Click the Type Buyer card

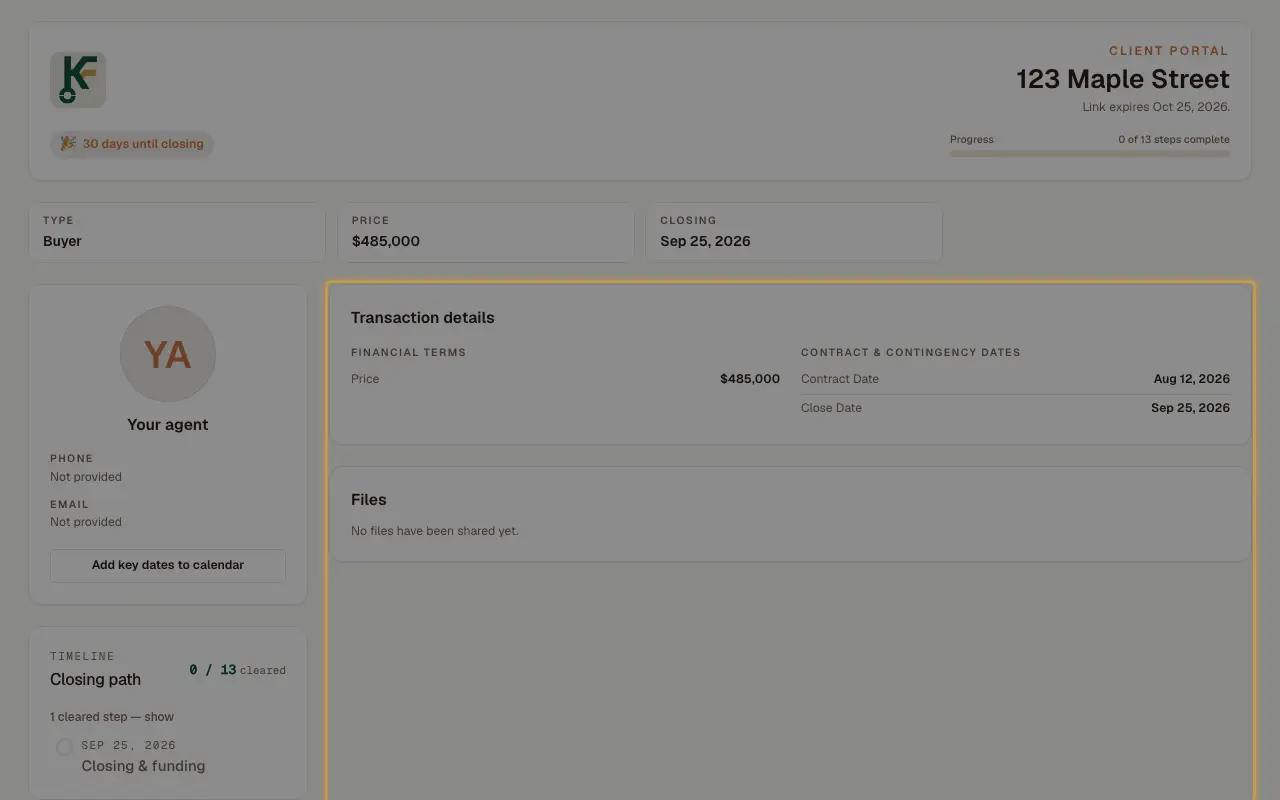coord(177,232)
